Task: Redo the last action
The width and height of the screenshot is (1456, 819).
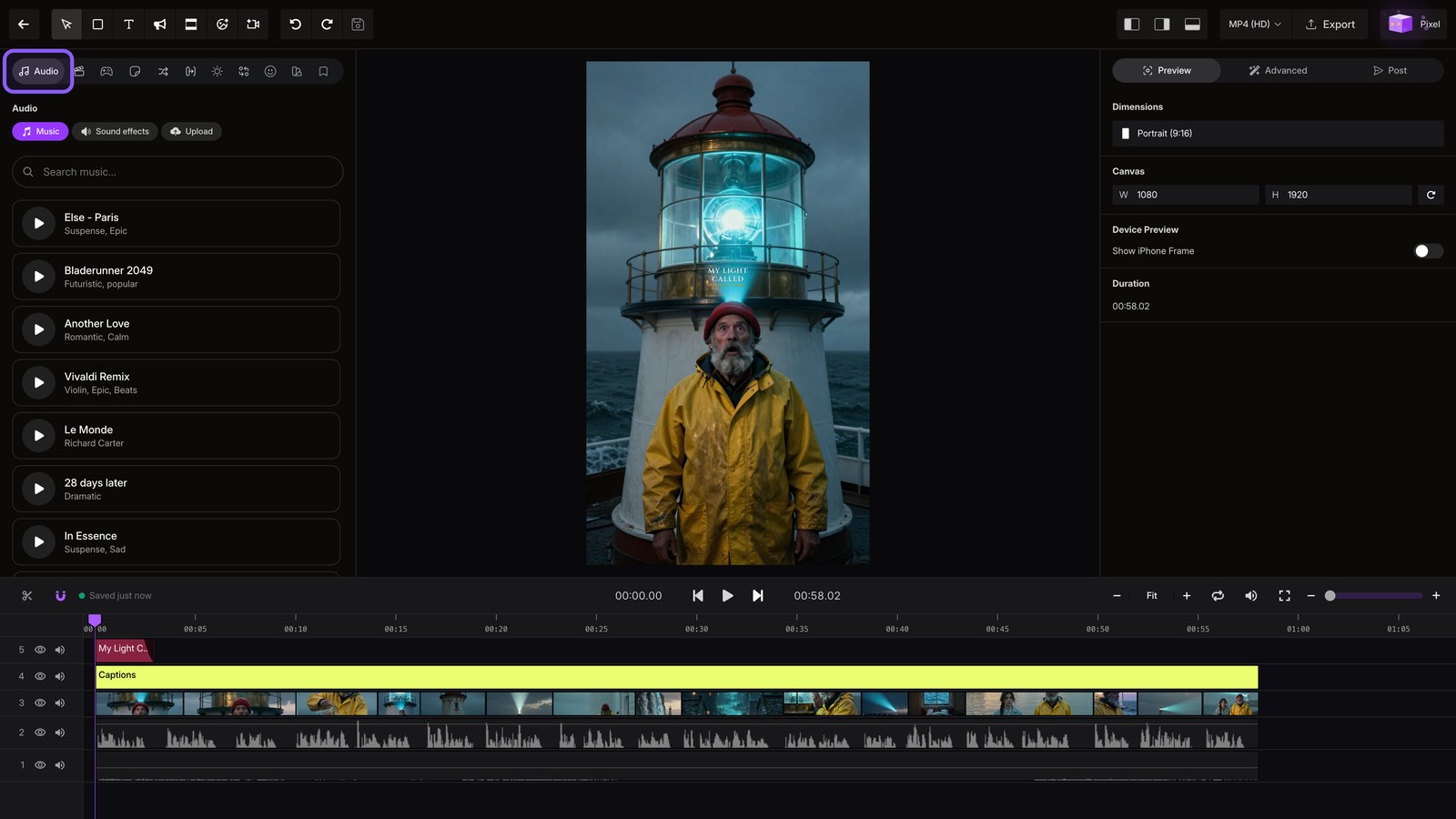Action: pos(327,25)
